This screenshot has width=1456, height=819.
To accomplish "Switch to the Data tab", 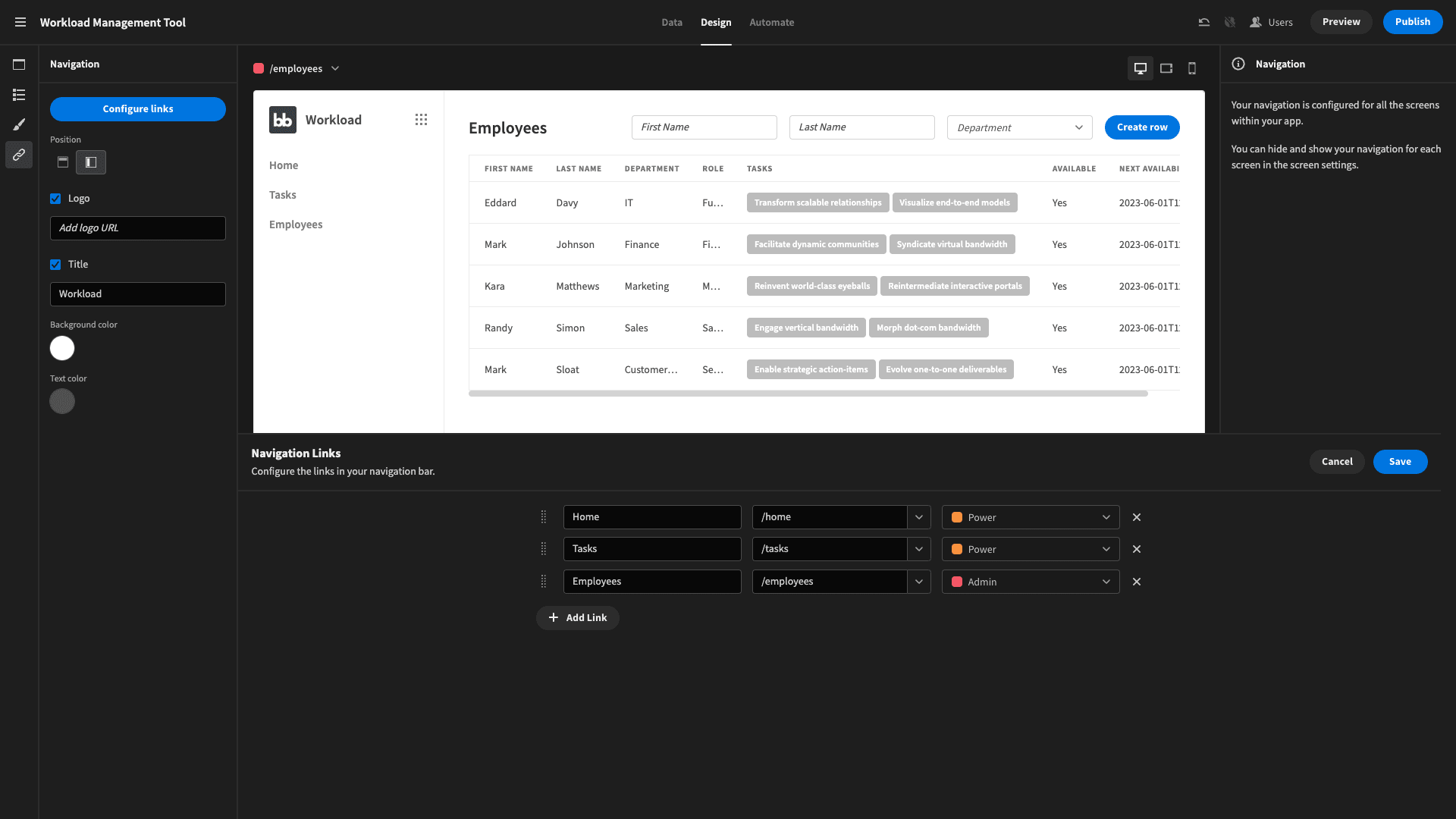I will pyautogui.click(x=672, y=22).
